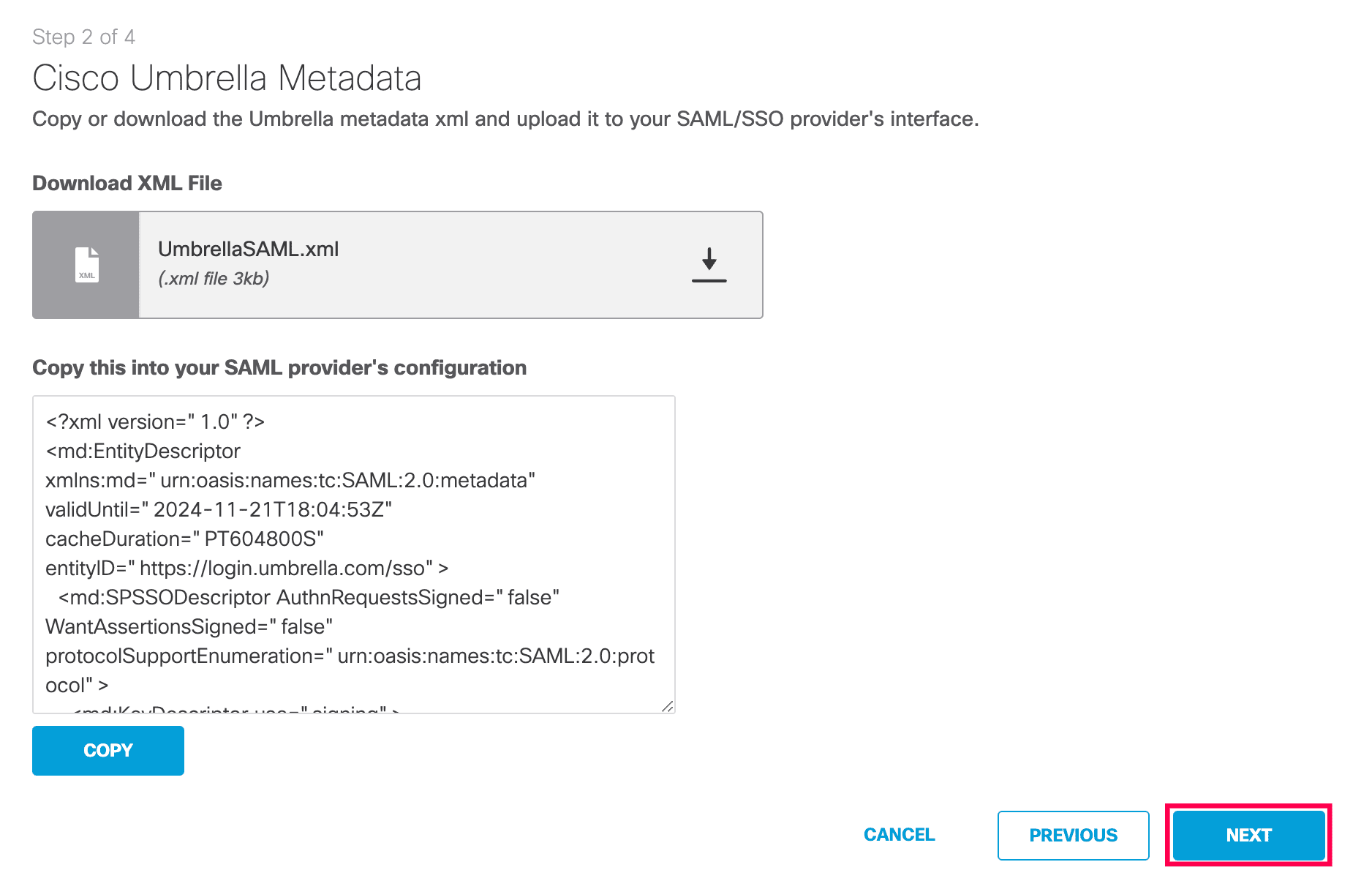Click the instruction text about uploading the metadata
This screenshot has width=1372, height=881.
[x=505, y=119]
